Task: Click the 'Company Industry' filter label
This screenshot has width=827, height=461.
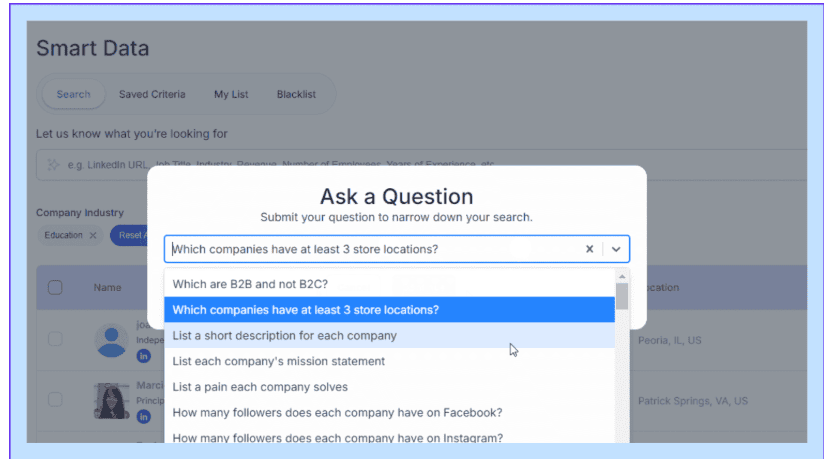Action: (80, 213)
